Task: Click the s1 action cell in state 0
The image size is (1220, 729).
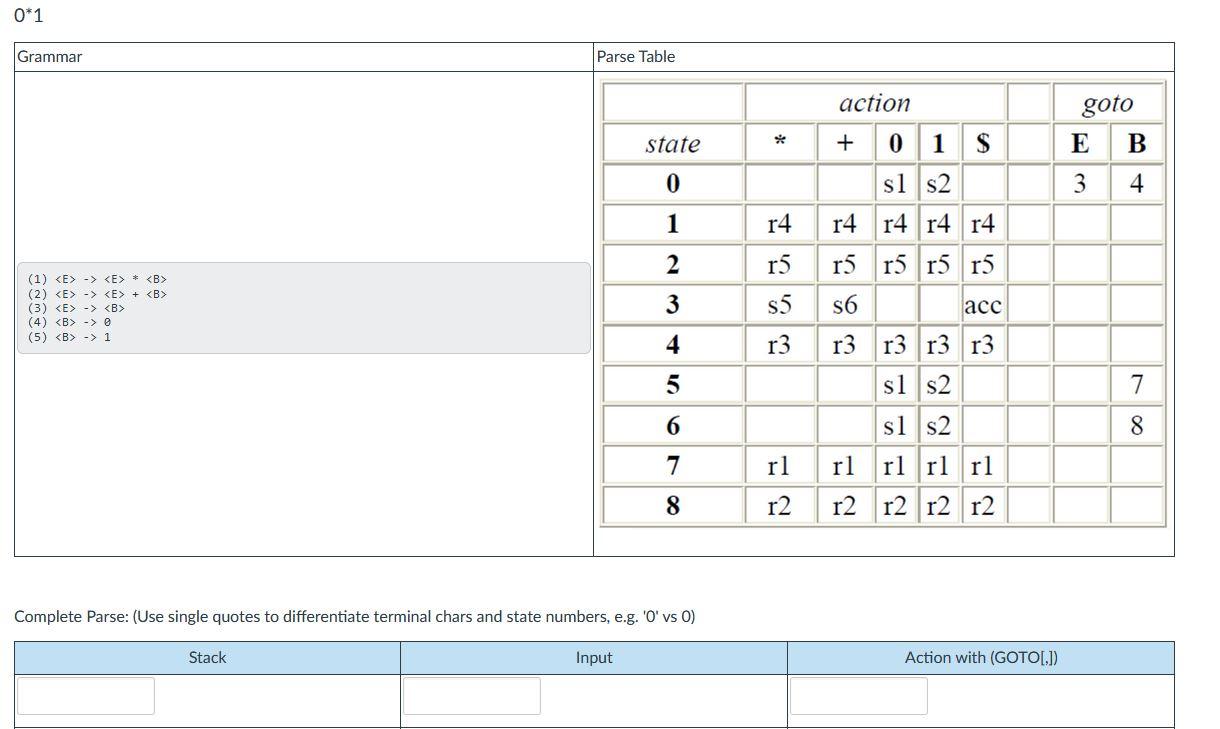Action: coord(893,183)
